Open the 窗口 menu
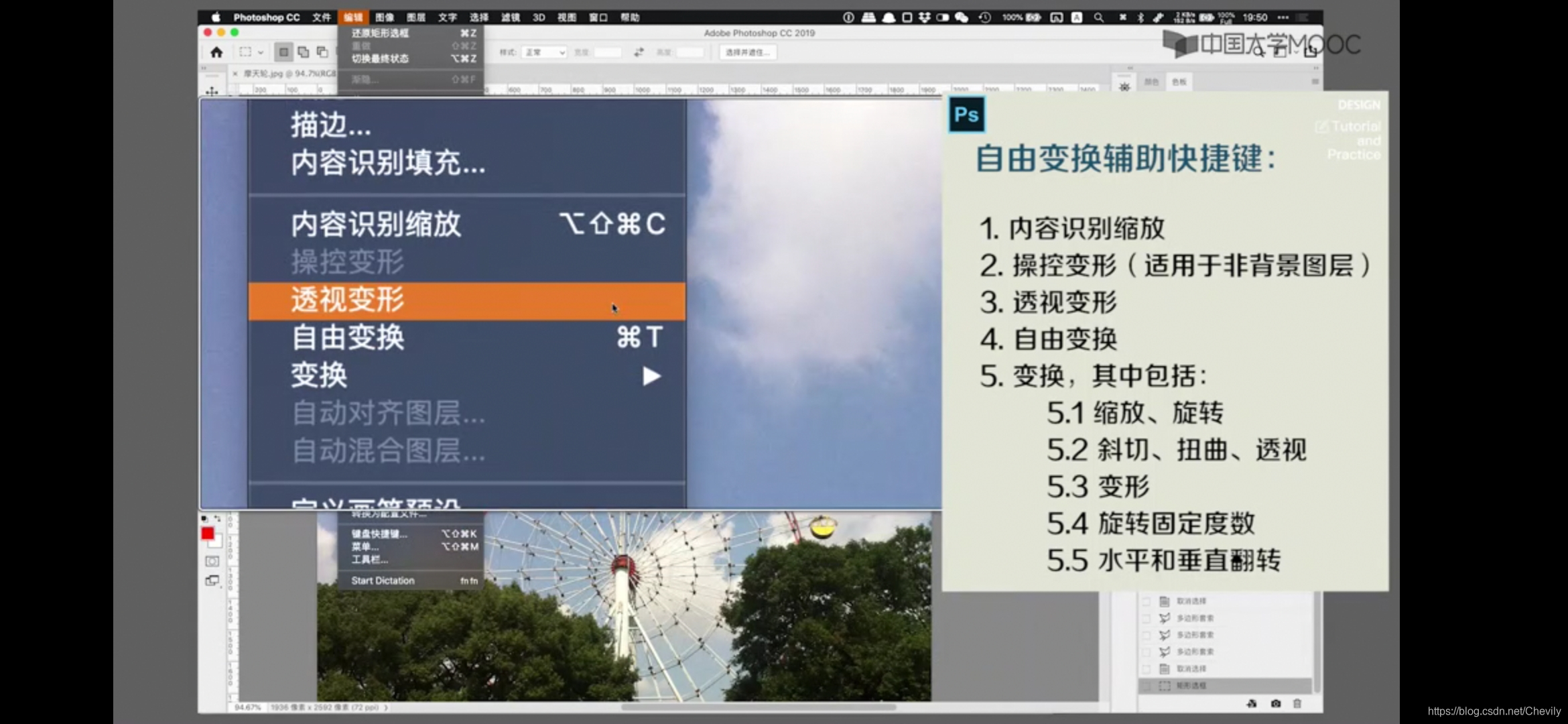 click(x=598, y=17)
